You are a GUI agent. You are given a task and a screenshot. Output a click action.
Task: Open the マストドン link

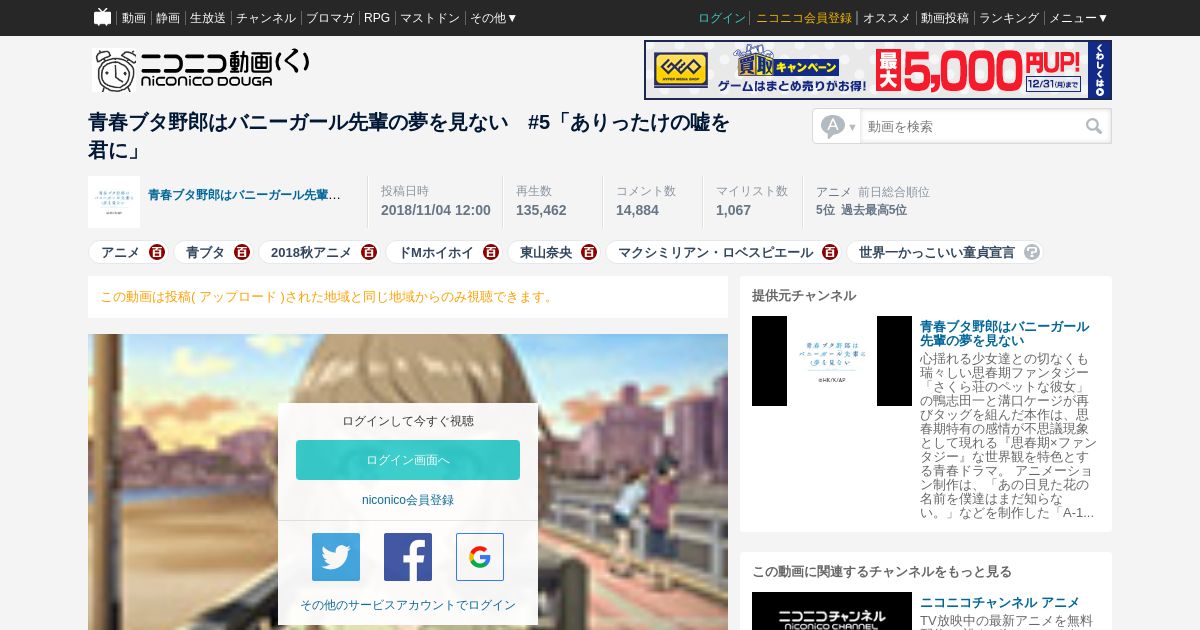pyautogui.click(x=430, y=18)
